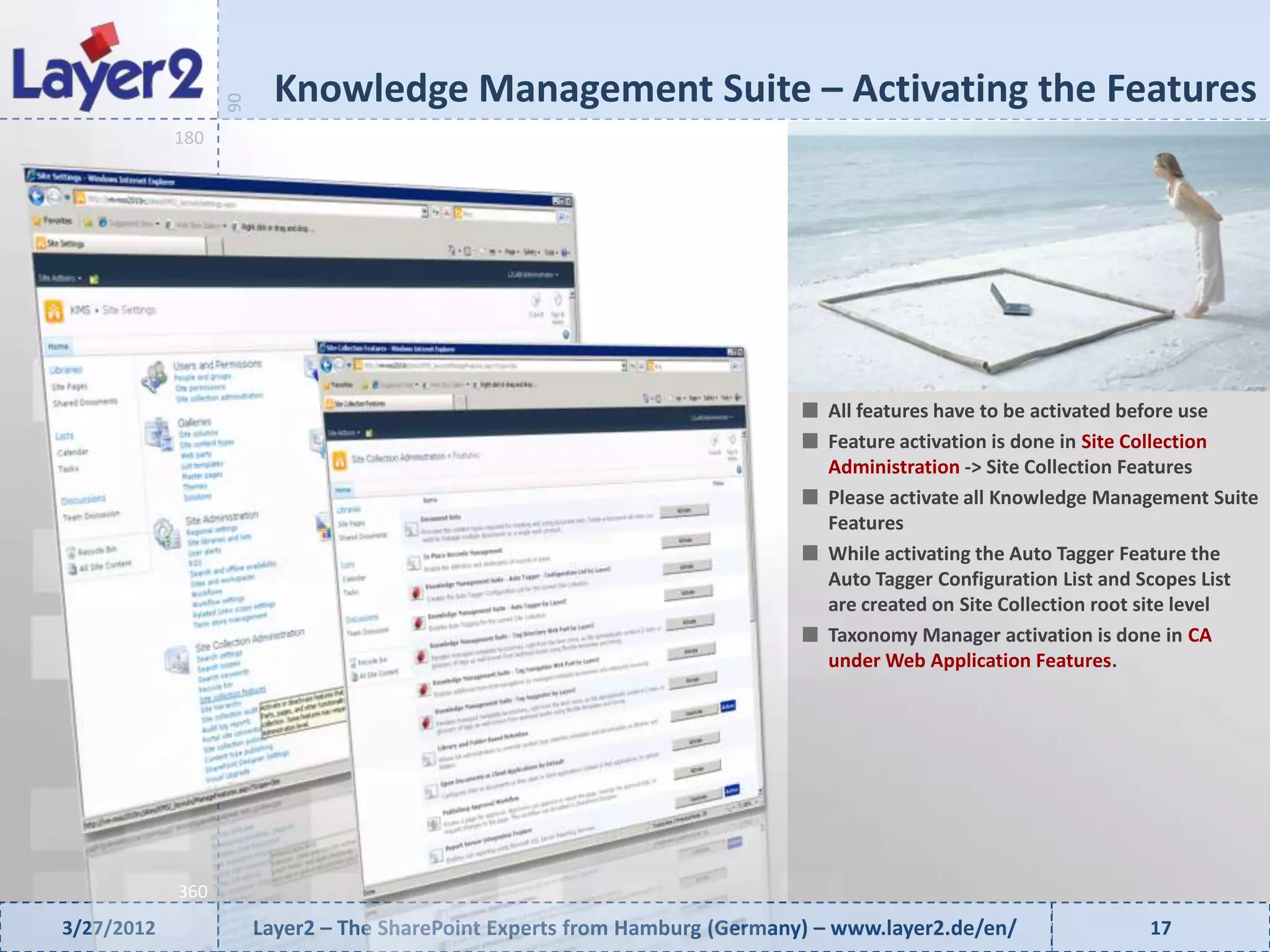
Task: Activate the Tag Directory Web Part feature
Action: (x=690, y=621)
